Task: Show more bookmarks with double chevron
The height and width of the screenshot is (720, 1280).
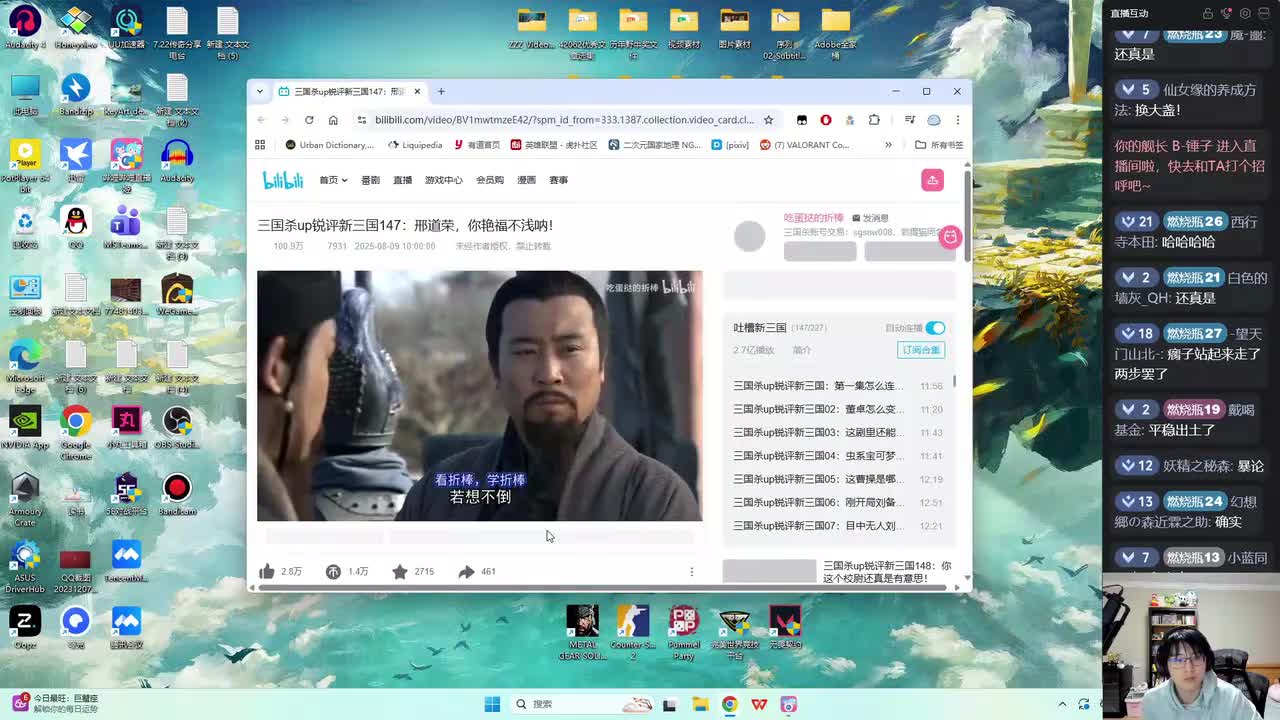Action: pos(888,145)
